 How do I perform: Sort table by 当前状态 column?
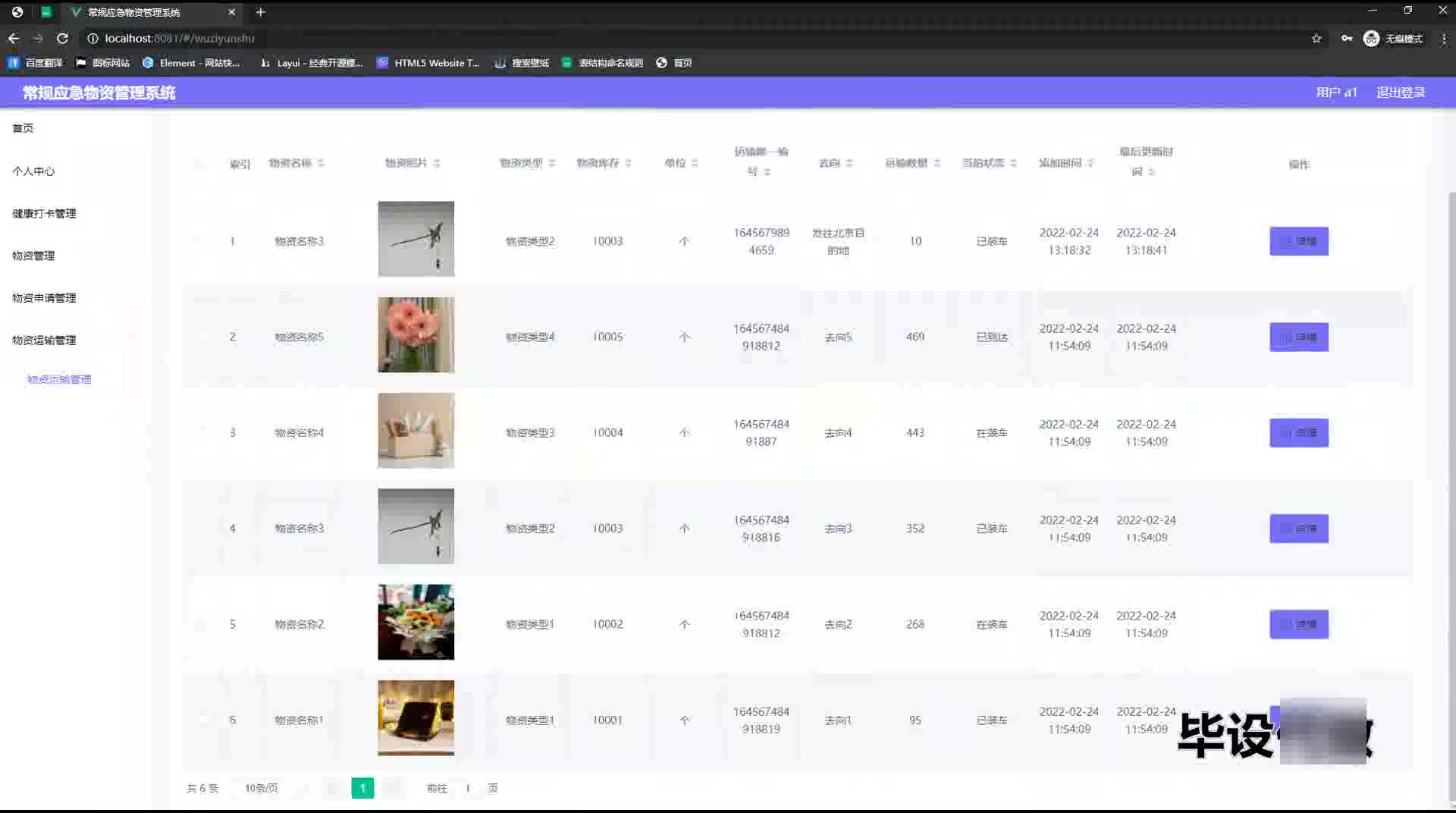click(1013, 163)
